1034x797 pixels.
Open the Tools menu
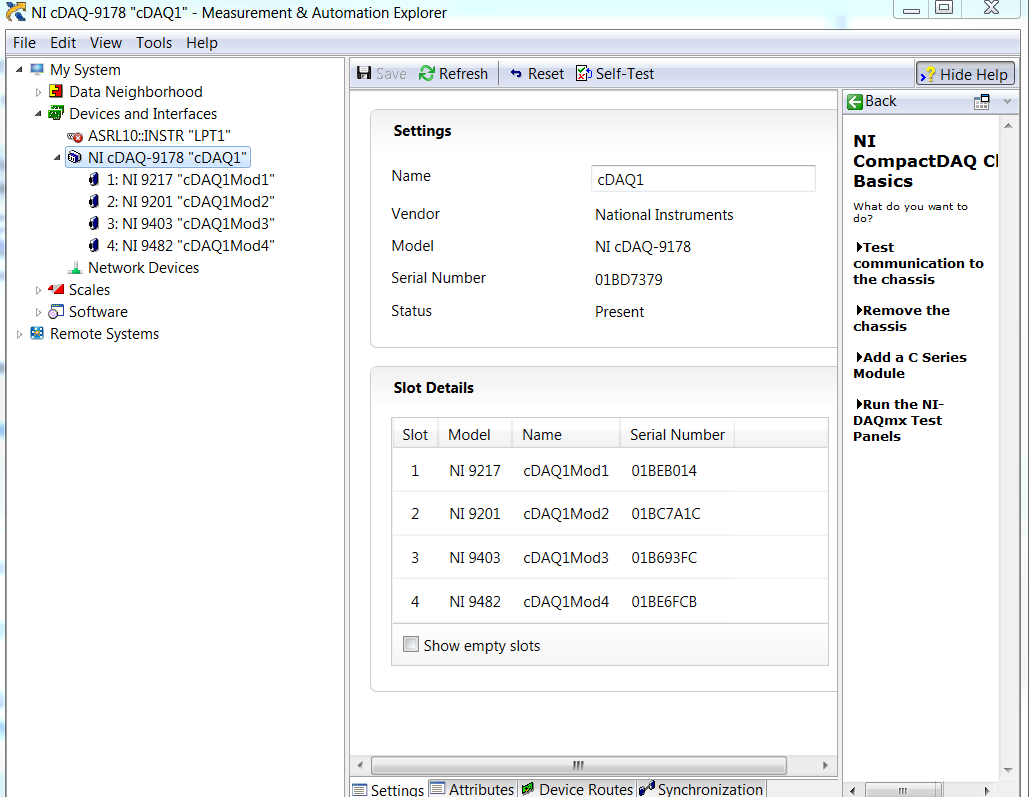pos(154,43)
